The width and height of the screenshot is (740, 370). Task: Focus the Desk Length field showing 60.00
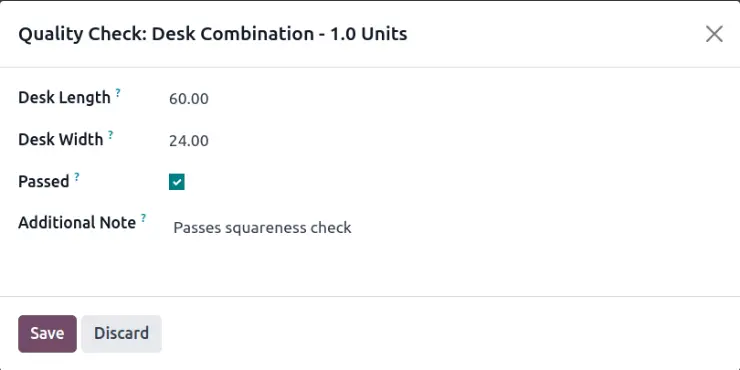coord(446,99)
